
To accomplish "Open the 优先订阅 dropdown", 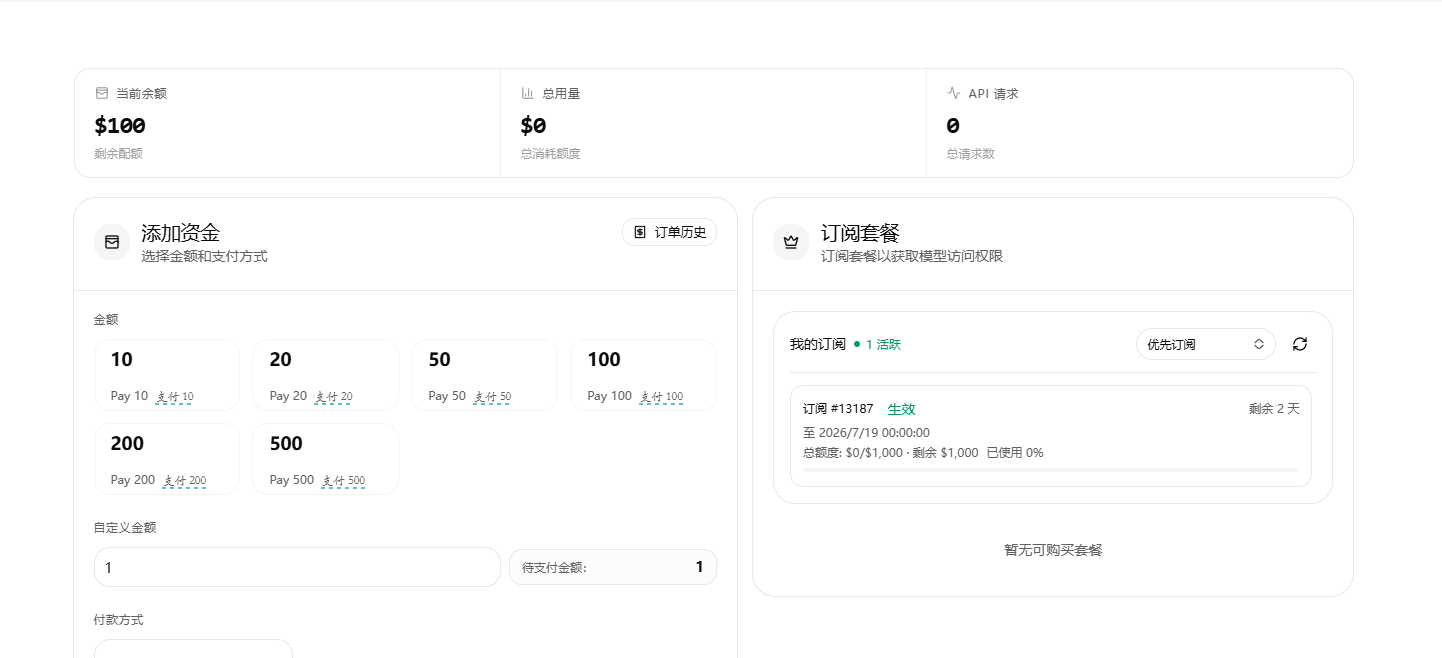I will pyautogui.click(x=1206, y=344).
